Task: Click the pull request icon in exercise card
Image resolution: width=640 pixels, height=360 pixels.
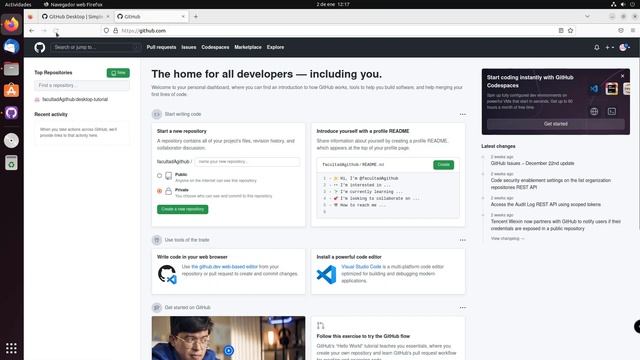Action: pos(320,325)
